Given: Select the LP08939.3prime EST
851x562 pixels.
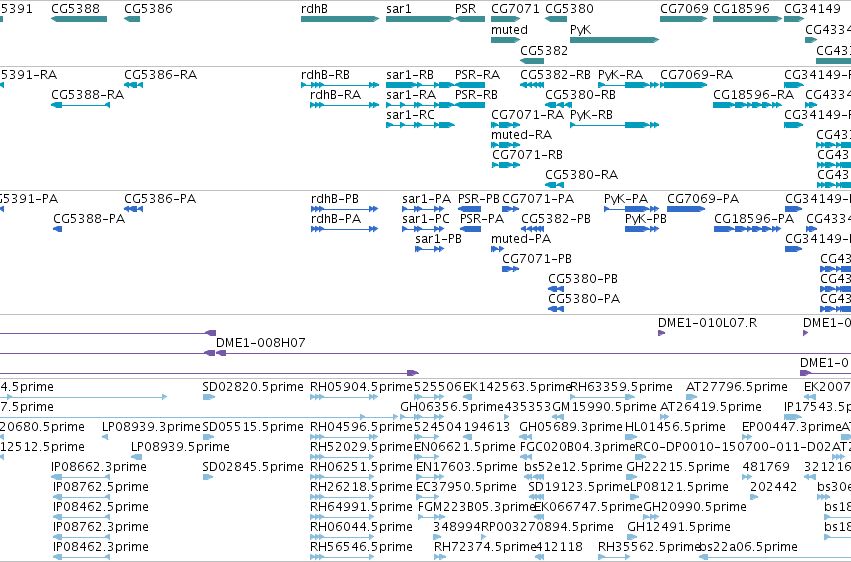Looking at the screenshot, I should point(105,437).
